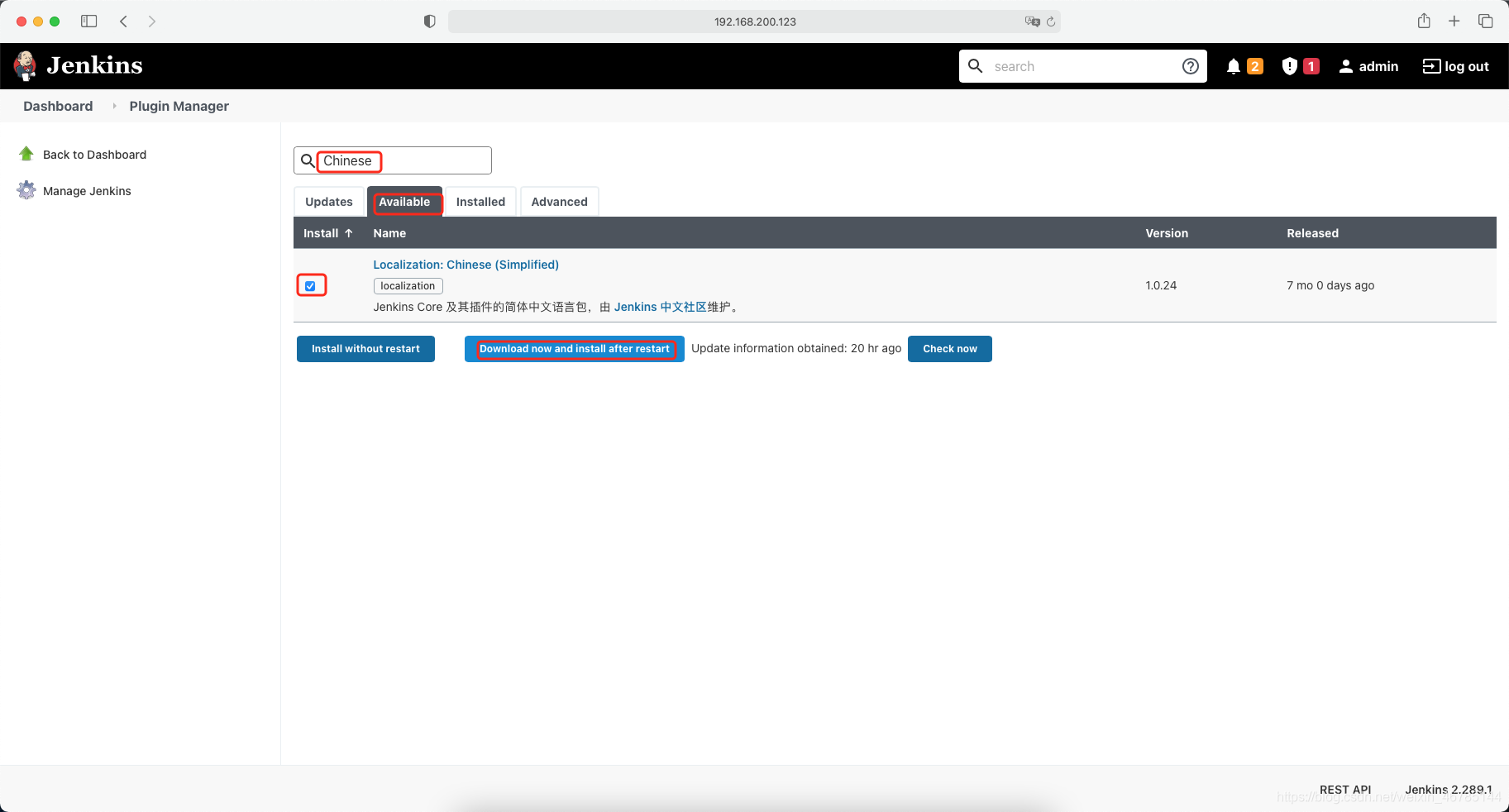Click the translate icon in address bar

[1032, 21]
